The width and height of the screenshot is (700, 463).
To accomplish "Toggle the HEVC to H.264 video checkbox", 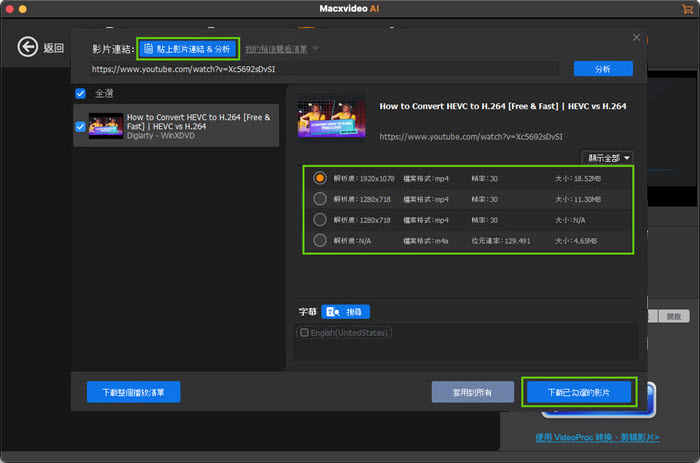I will click(x=80, y=126).
